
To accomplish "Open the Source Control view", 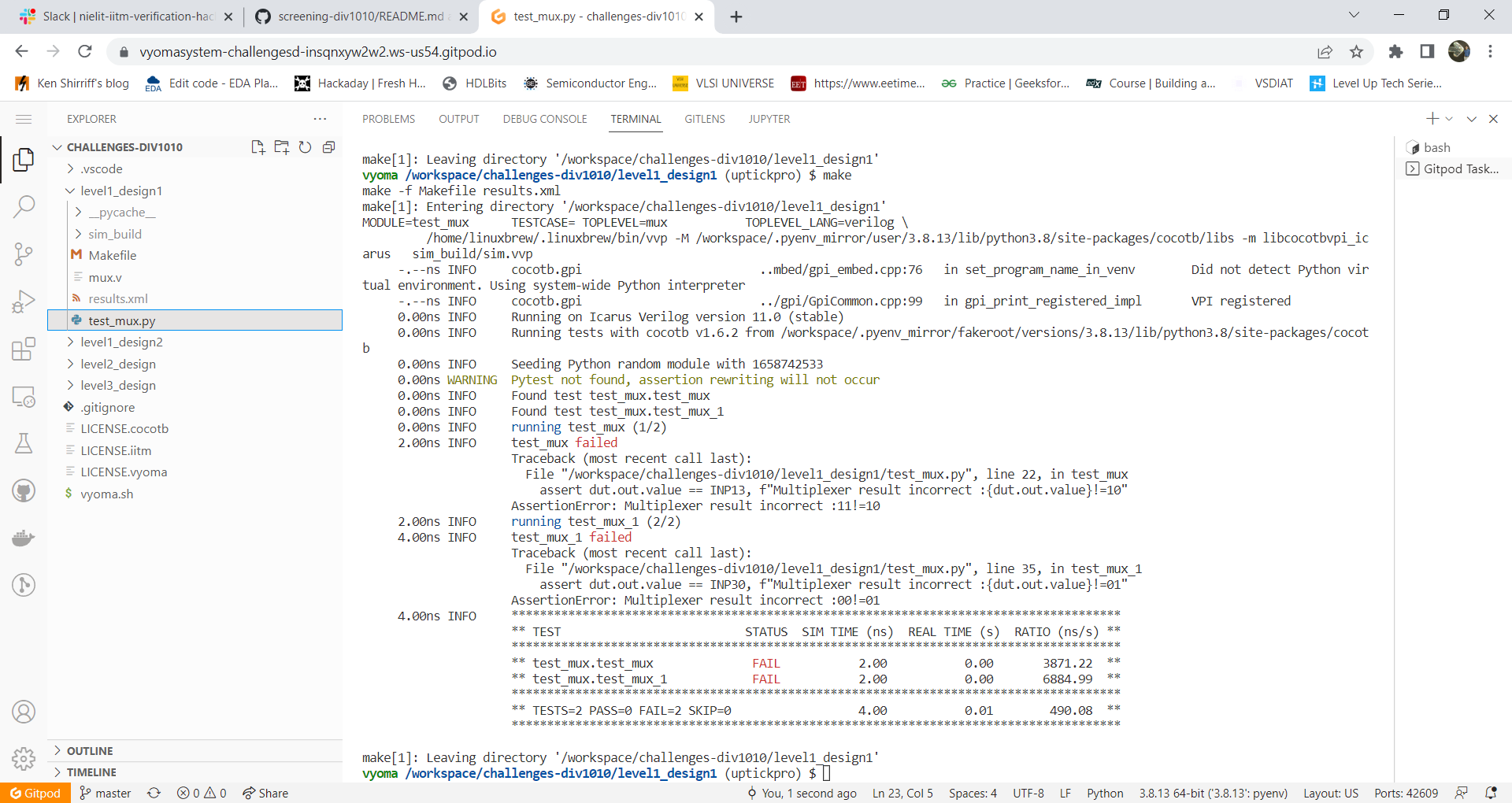I will 24,253.
